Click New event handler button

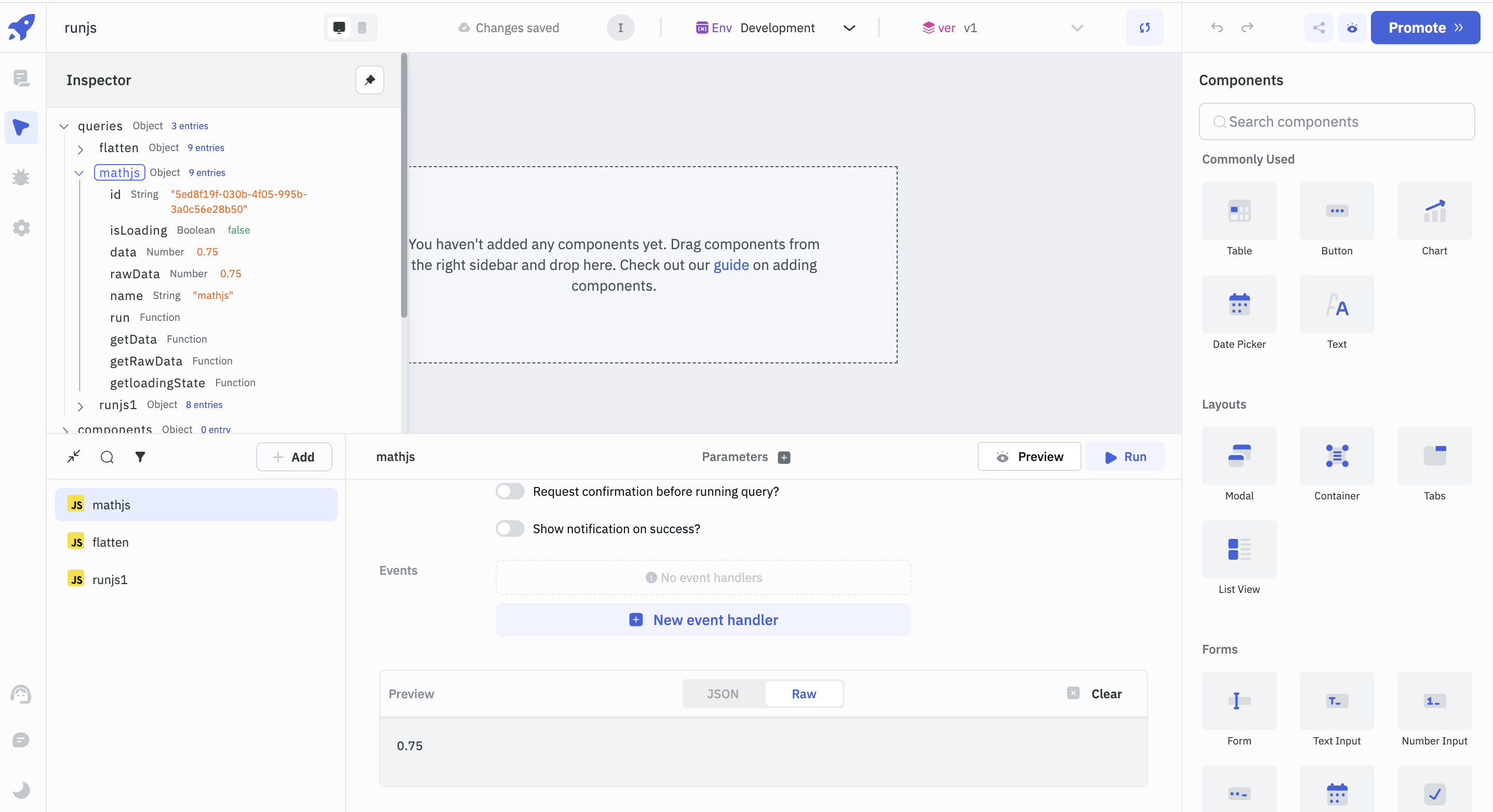tap(703, 620)
